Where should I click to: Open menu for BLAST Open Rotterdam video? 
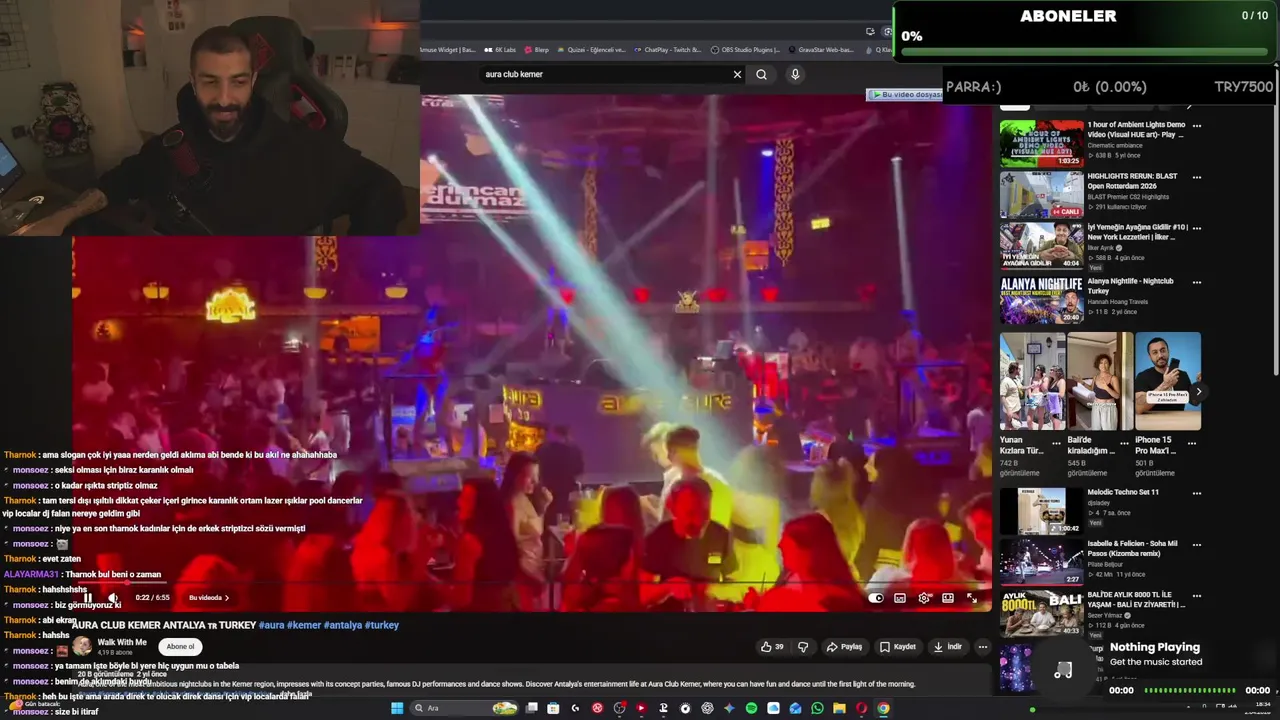pos(1196,177)
